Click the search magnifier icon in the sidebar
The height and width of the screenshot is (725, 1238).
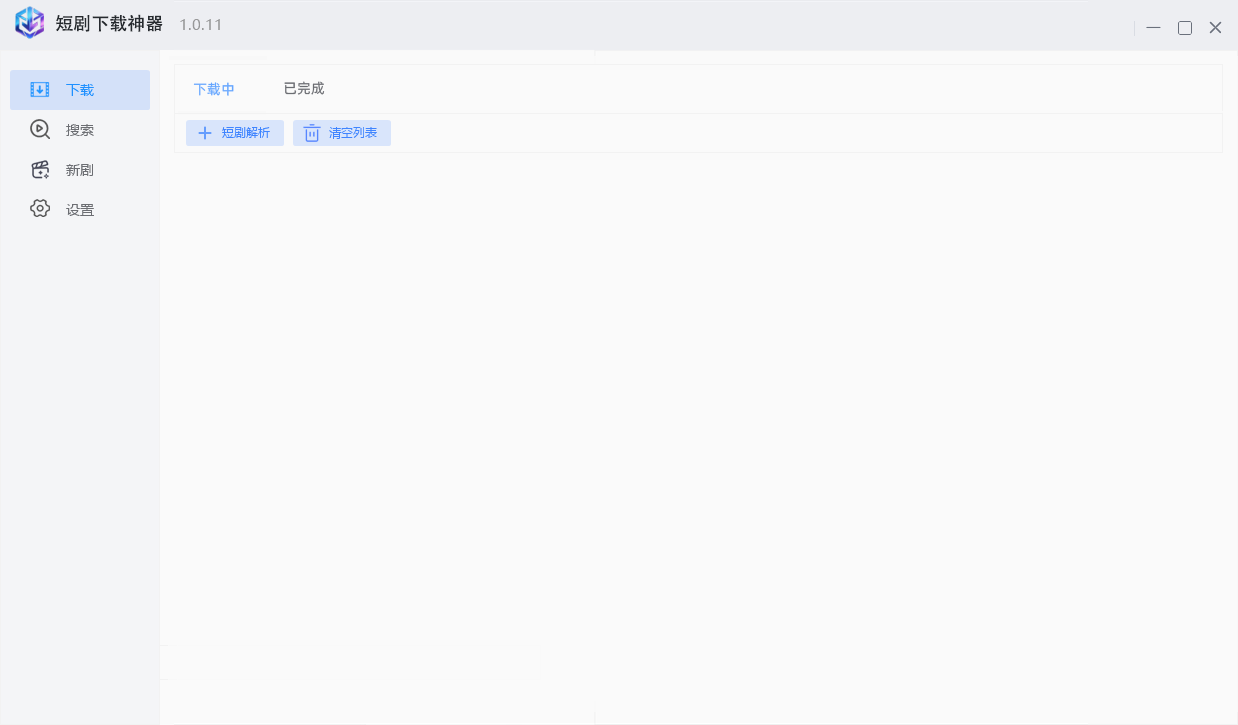(x=40, y=129)
